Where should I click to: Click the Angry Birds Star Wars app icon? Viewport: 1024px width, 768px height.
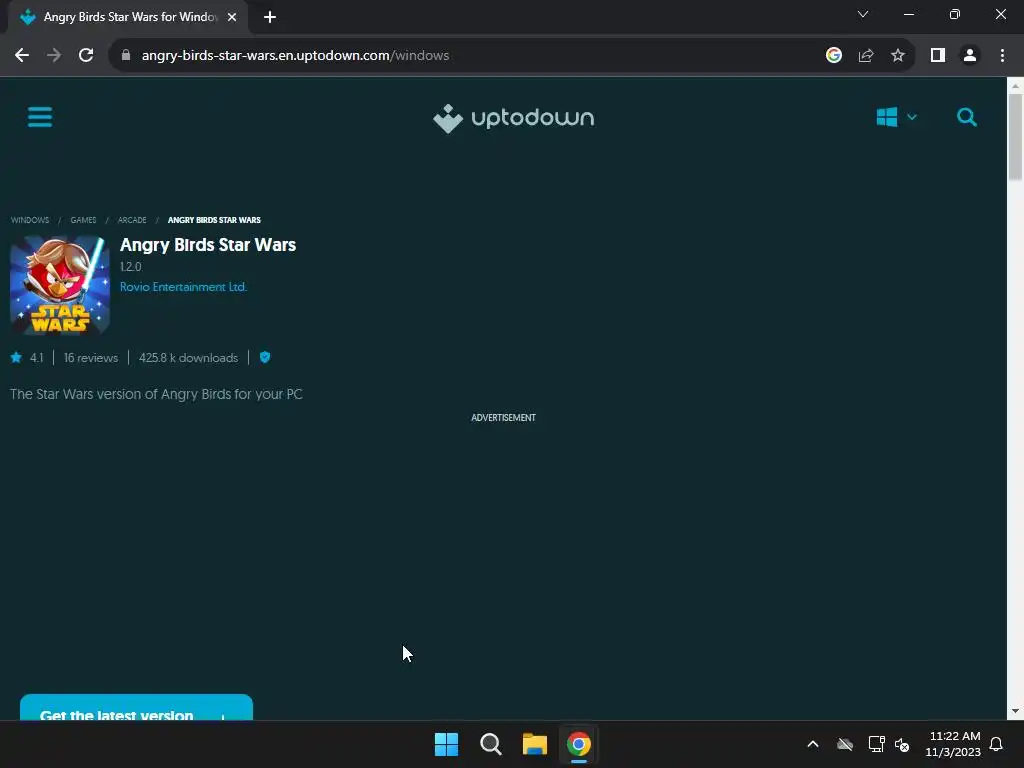point(59,285)
